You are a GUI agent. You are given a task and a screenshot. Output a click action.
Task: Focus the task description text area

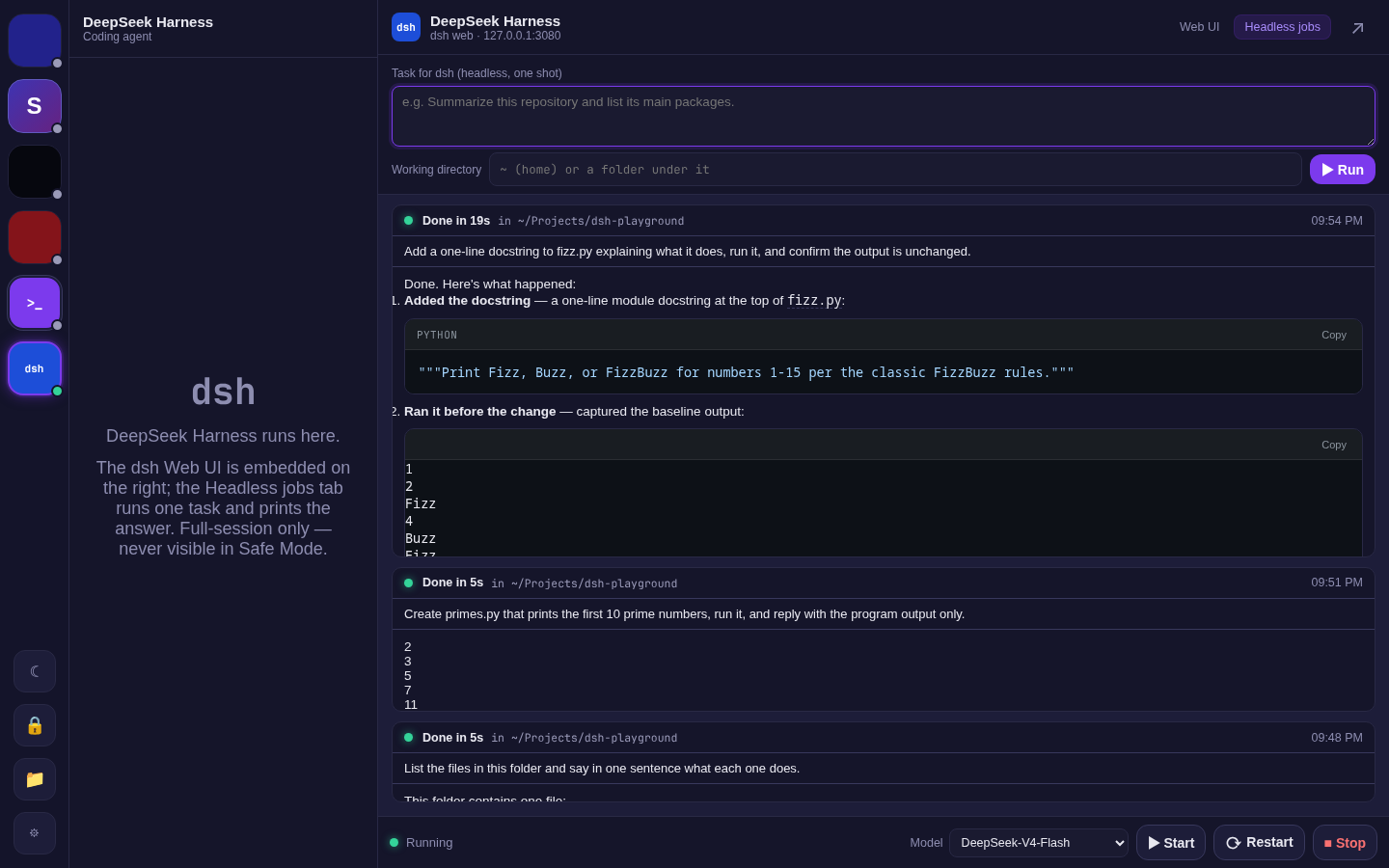884,116
